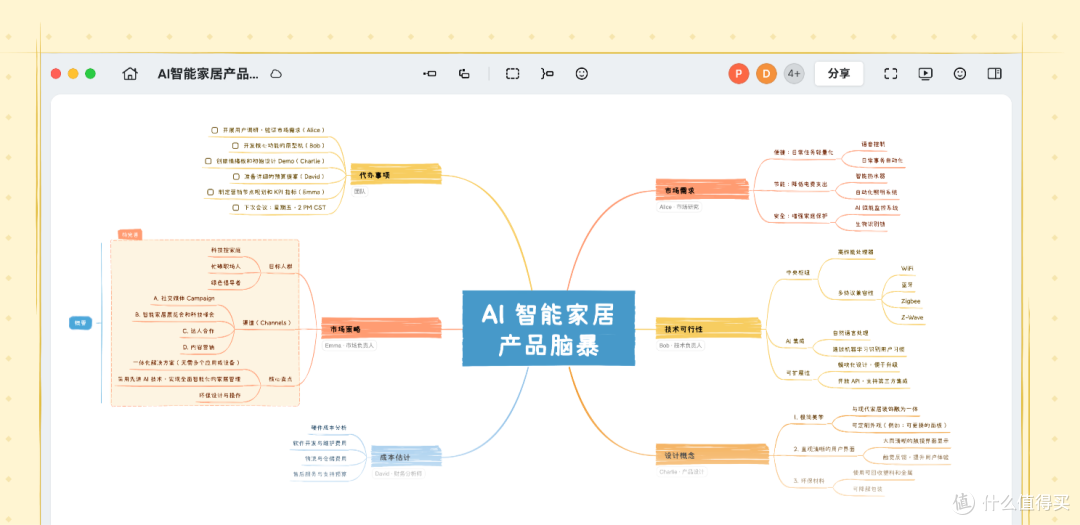Select the 成本估计 main topic

(x=406, y=457)
